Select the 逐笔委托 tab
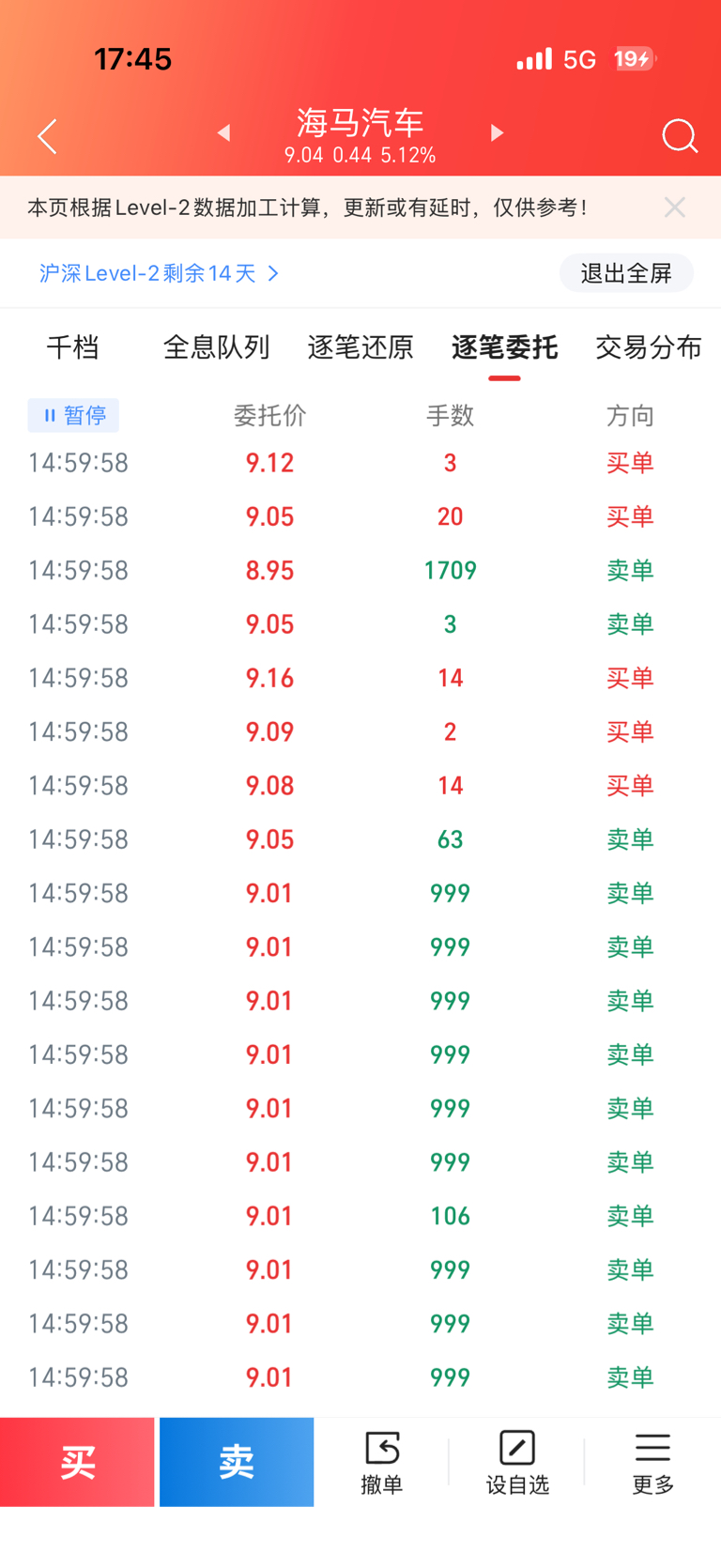721x1568 pixels. [x=504, y=347]
